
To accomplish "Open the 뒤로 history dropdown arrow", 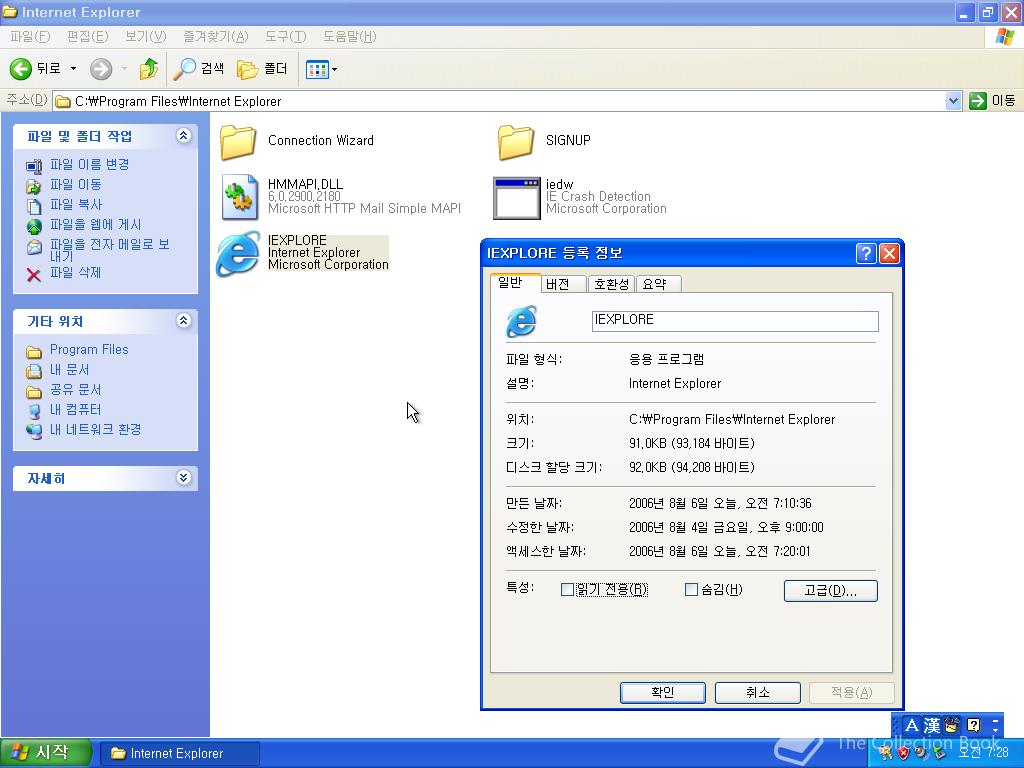I will pyautogui.click(x=73, y=69).
